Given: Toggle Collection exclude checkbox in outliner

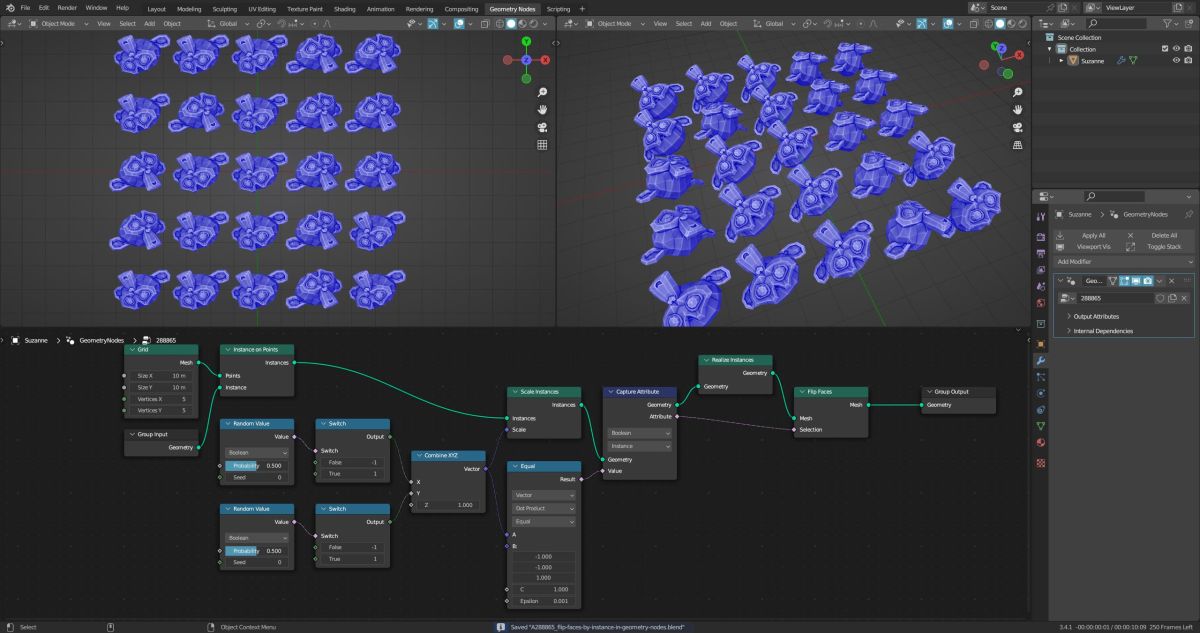Looking at the screenshot, I should (1164, 49).
